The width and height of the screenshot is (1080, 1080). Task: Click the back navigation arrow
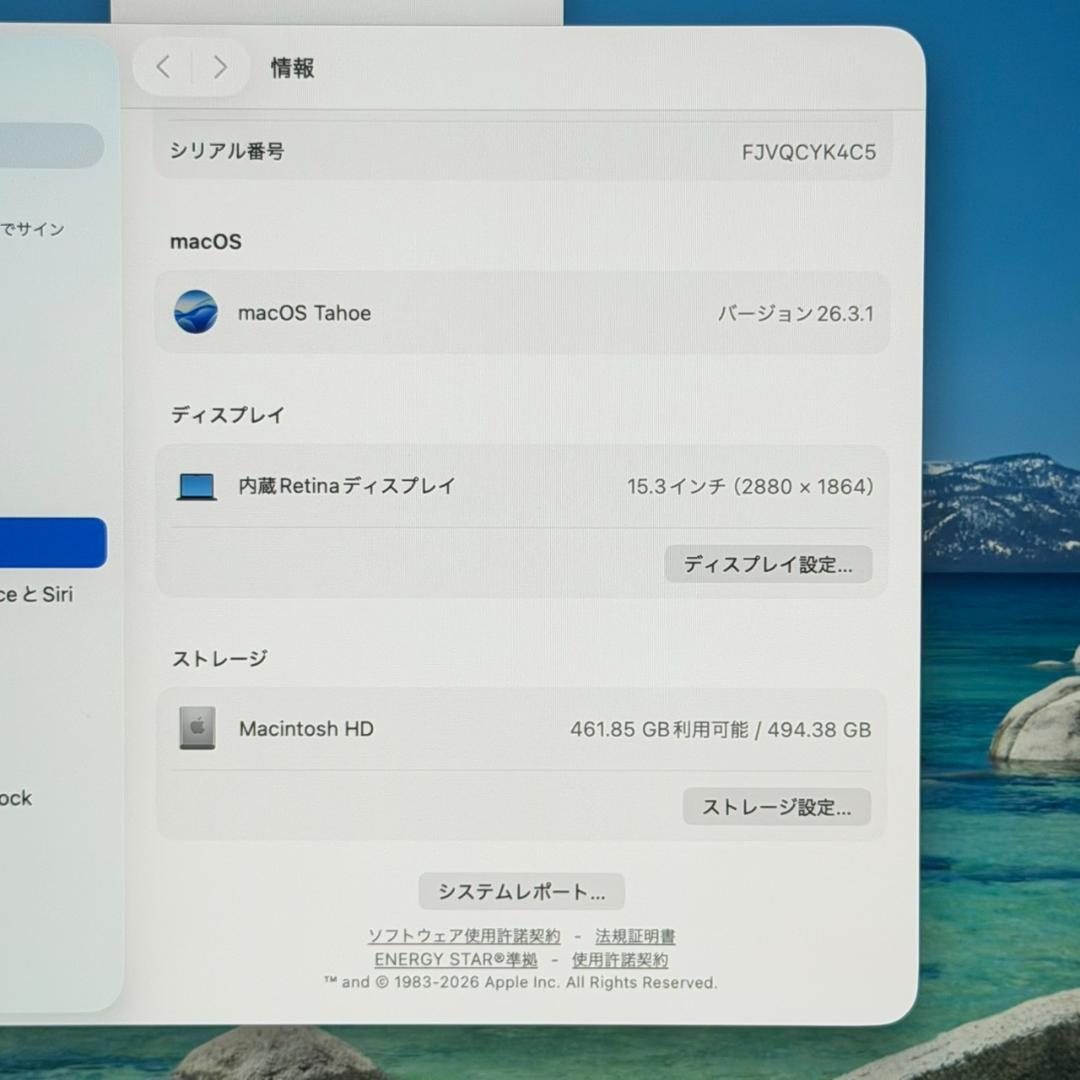pos(163,66)
